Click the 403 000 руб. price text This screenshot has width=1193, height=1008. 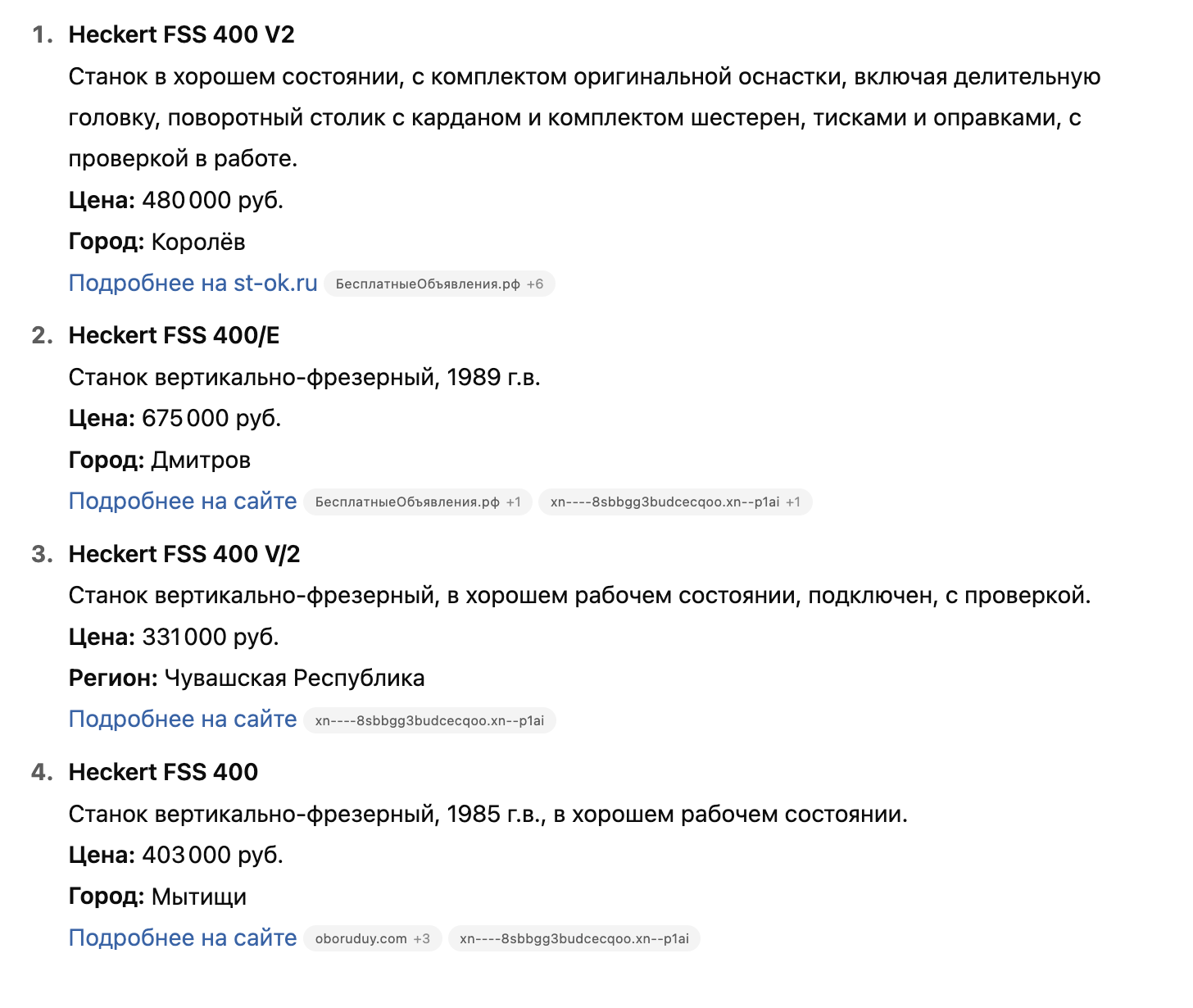click(x=212, y=855)
